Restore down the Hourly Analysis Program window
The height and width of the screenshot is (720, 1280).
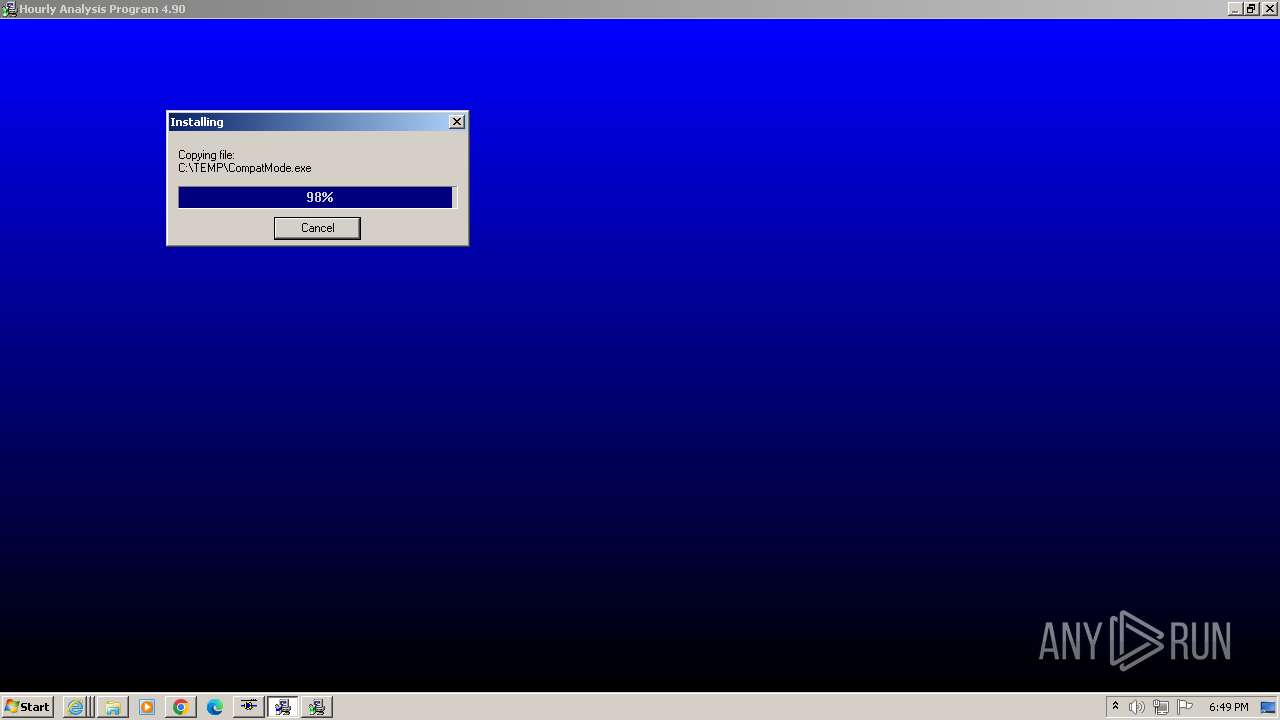(1251, 9)
